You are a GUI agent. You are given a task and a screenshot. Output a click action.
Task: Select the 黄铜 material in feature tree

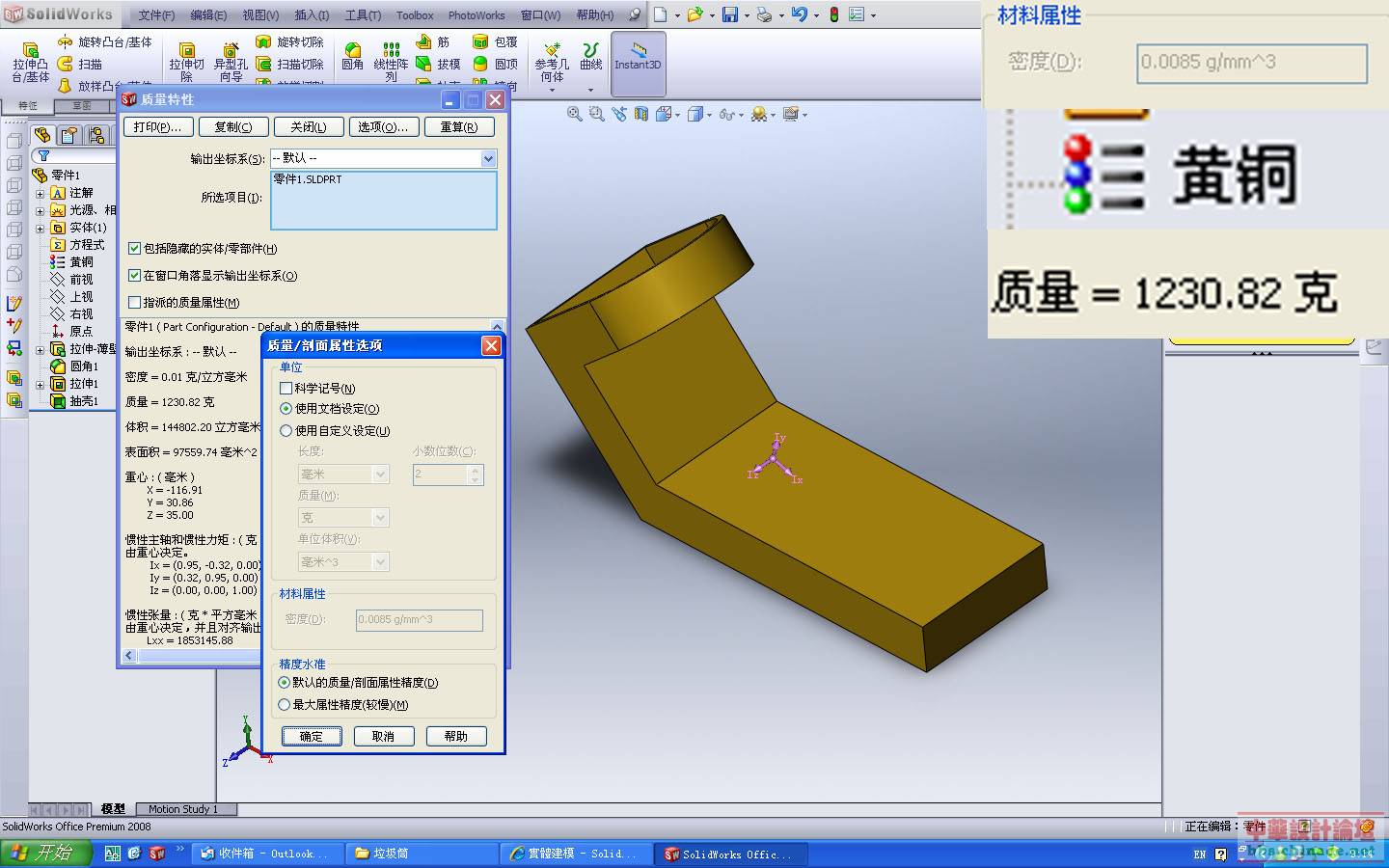[81, 262]
